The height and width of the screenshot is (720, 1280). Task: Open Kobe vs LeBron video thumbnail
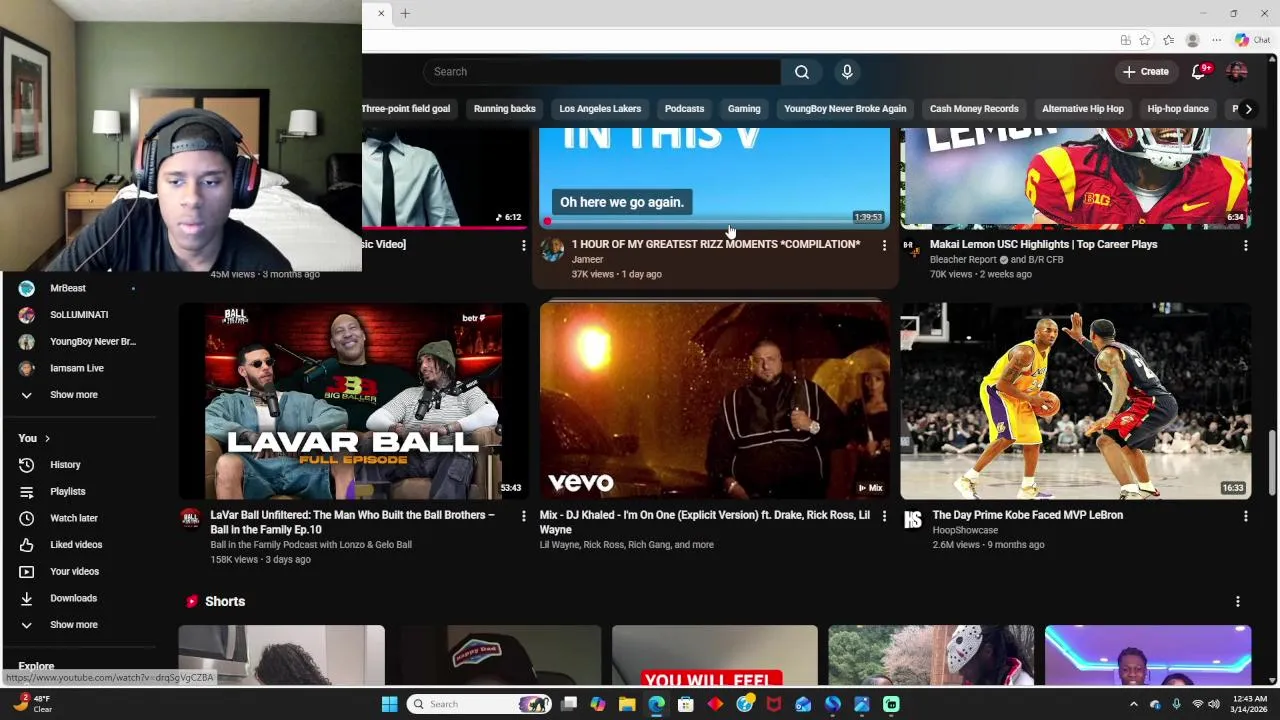point(1075,401)
